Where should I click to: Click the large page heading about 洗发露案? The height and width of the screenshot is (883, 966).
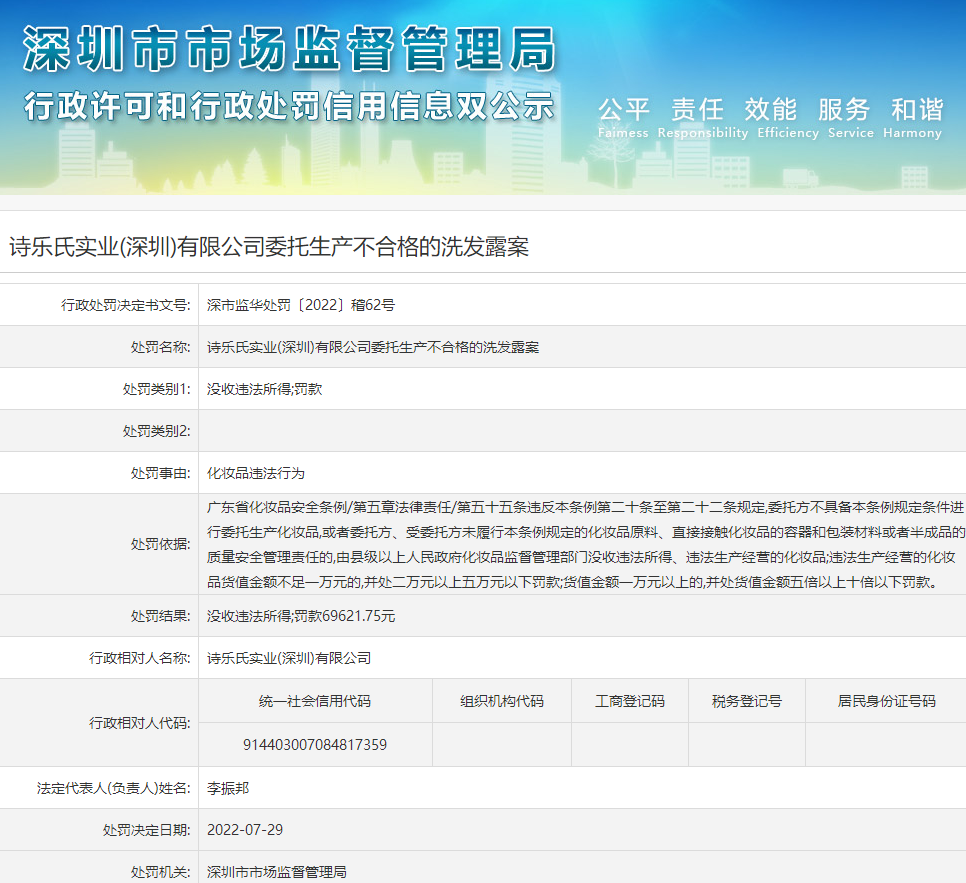[x=269, y=247]
